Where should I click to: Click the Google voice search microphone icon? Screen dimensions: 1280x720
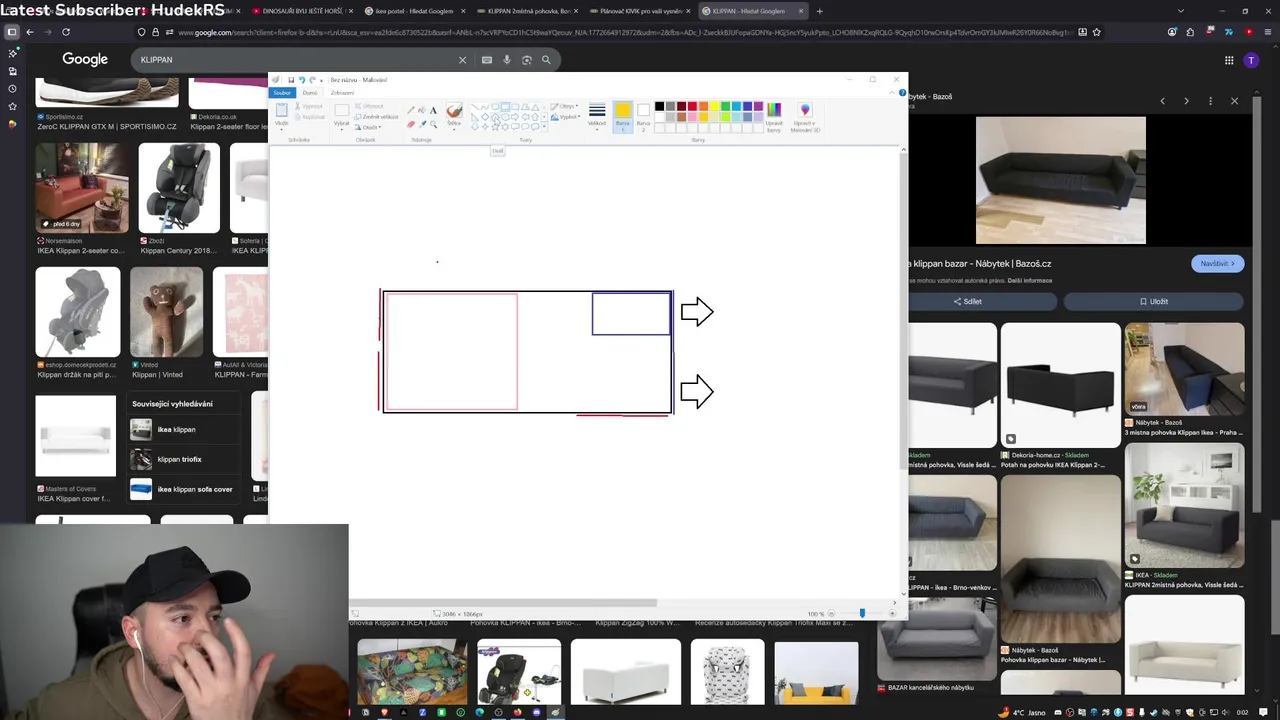pyautogui.click(x=507, y=60)
